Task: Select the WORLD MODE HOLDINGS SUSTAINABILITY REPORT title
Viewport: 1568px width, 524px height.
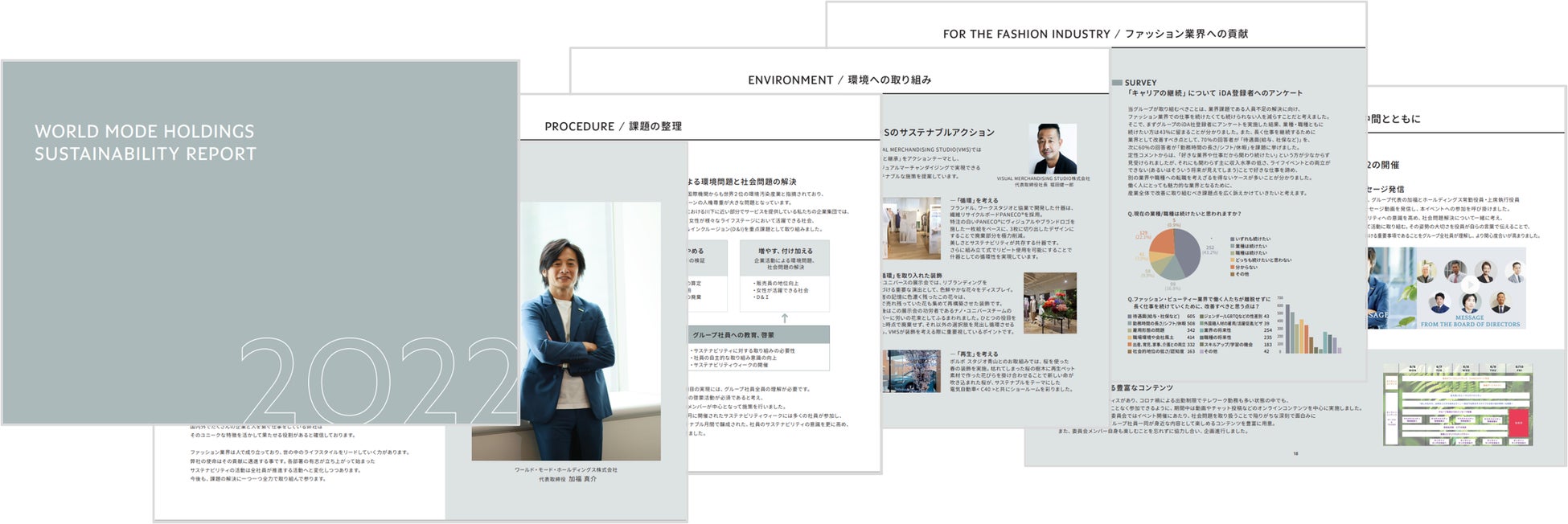Action: tap(145, 142)
